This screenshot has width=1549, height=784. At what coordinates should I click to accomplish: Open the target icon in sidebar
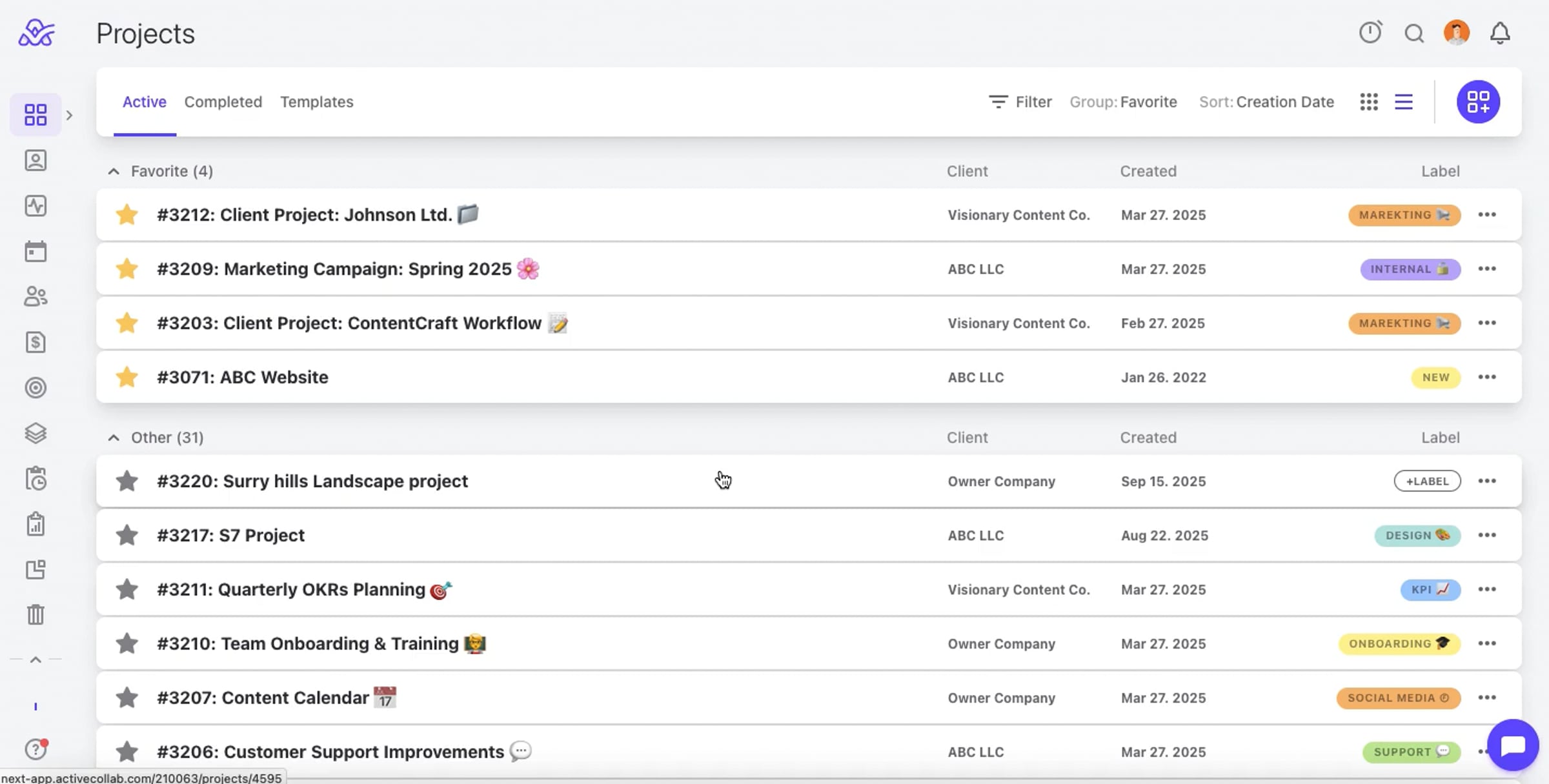coord(35,388)
